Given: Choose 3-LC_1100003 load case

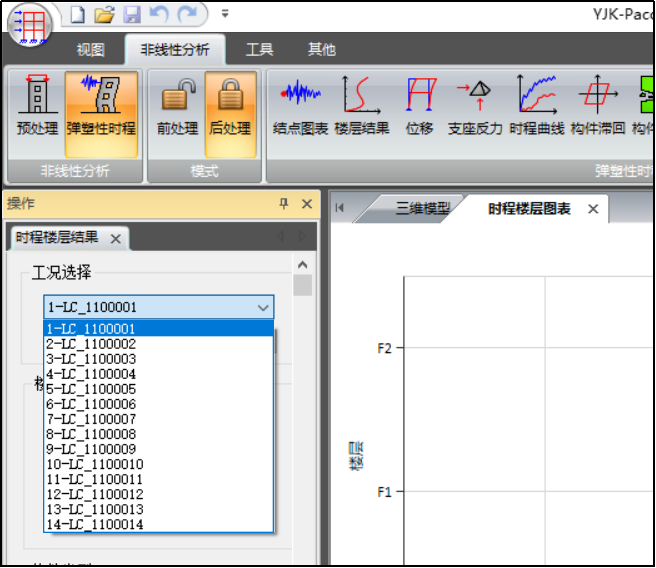Looking at the screenshot, I should pos(159,359).
